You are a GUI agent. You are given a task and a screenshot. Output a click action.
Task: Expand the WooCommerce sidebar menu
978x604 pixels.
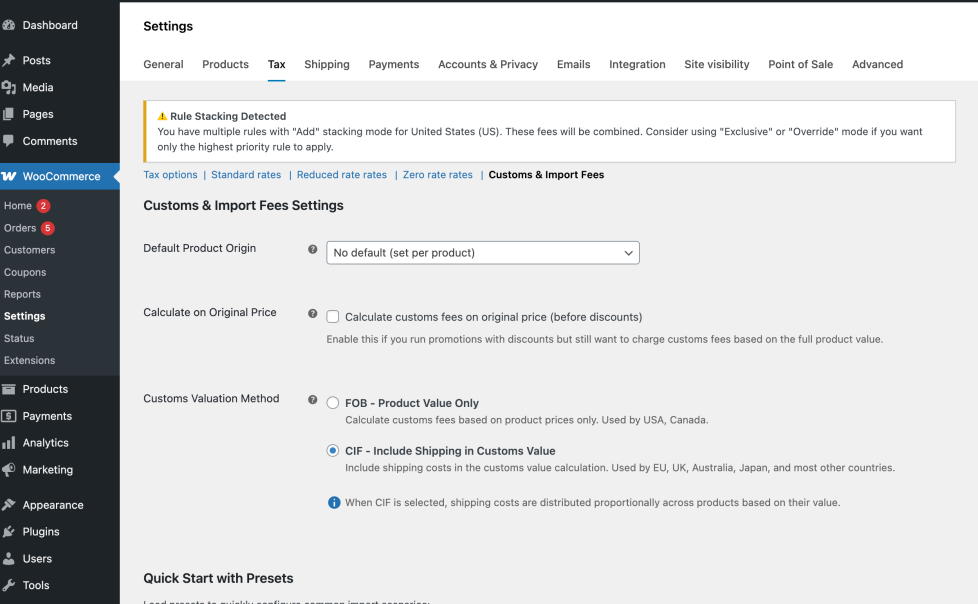(61, 176)
